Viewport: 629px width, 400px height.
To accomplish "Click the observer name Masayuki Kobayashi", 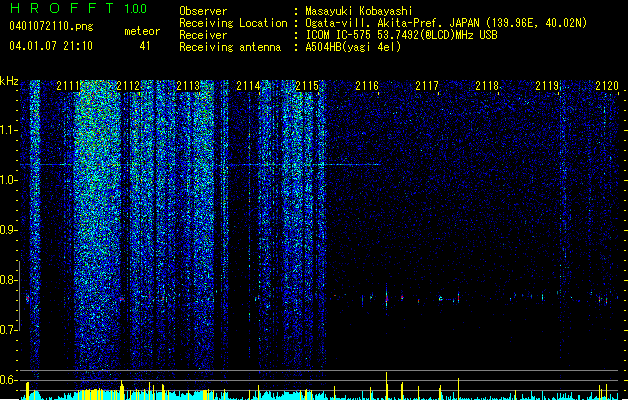I will coord(359,11).
